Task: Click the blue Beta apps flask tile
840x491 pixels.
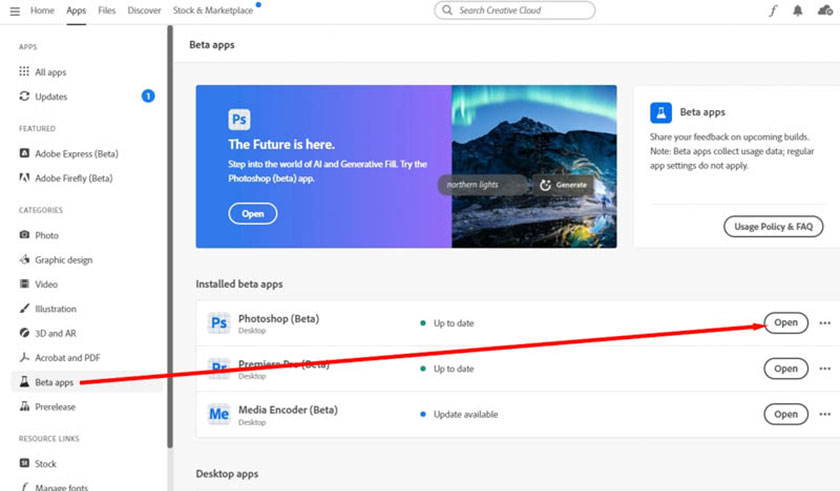Action: pos(661,112)
